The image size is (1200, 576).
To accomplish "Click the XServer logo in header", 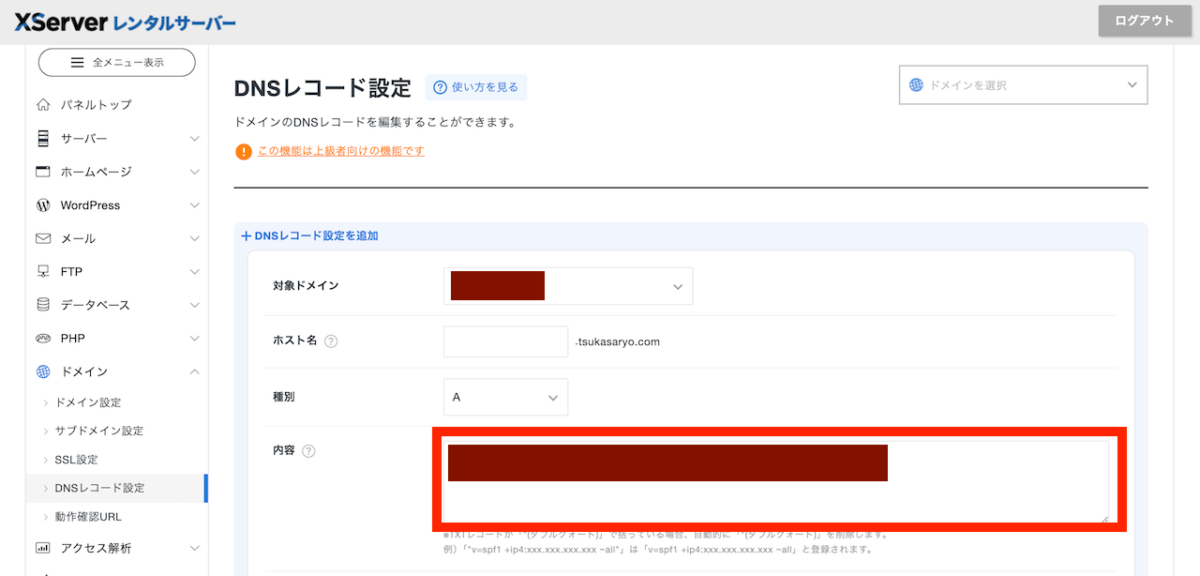I will coord(125,22).
